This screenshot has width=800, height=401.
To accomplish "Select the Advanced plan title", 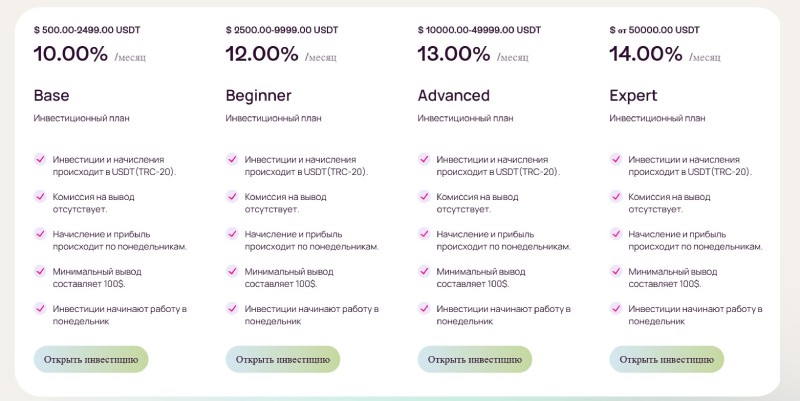I will pyautogui.click(x=454, y=95).
